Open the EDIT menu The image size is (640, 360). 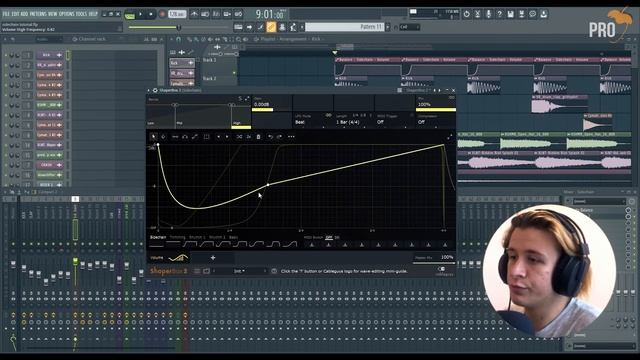coord(15,14)
